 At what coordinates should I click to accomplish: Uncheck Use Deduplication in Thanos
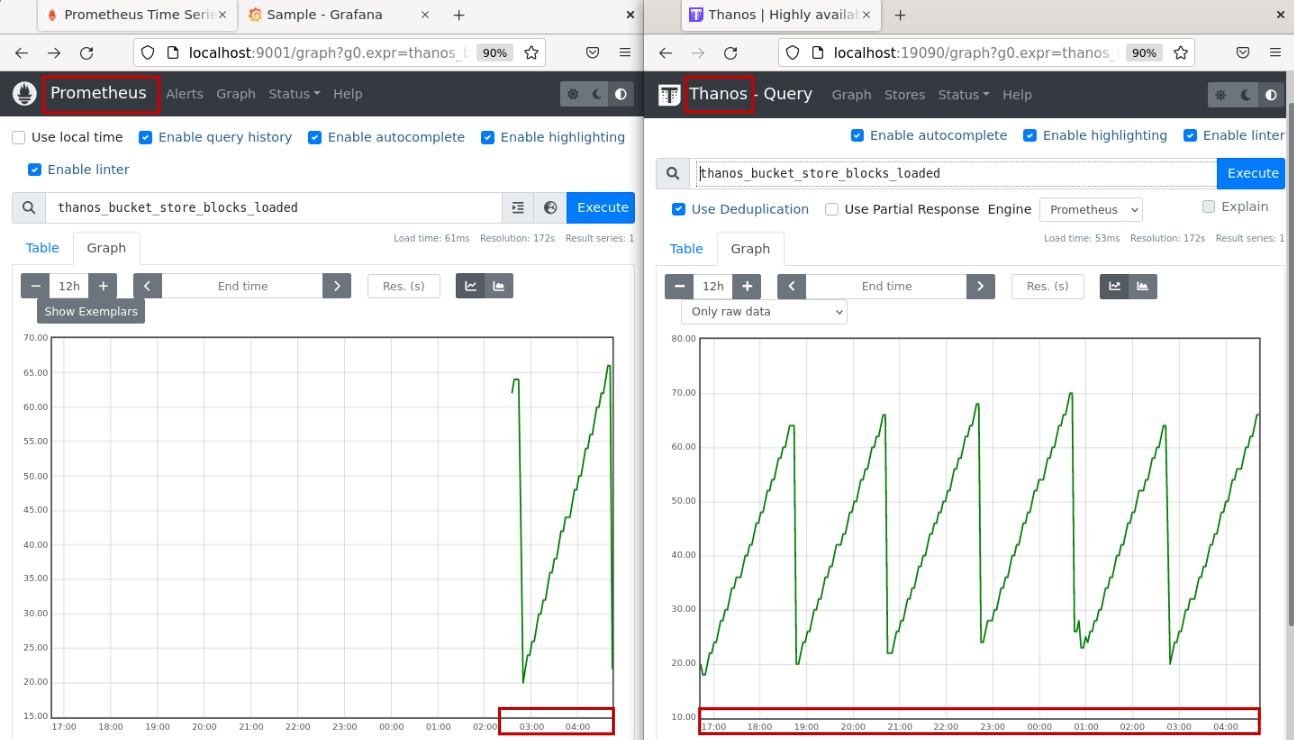(x=679, y=209)
